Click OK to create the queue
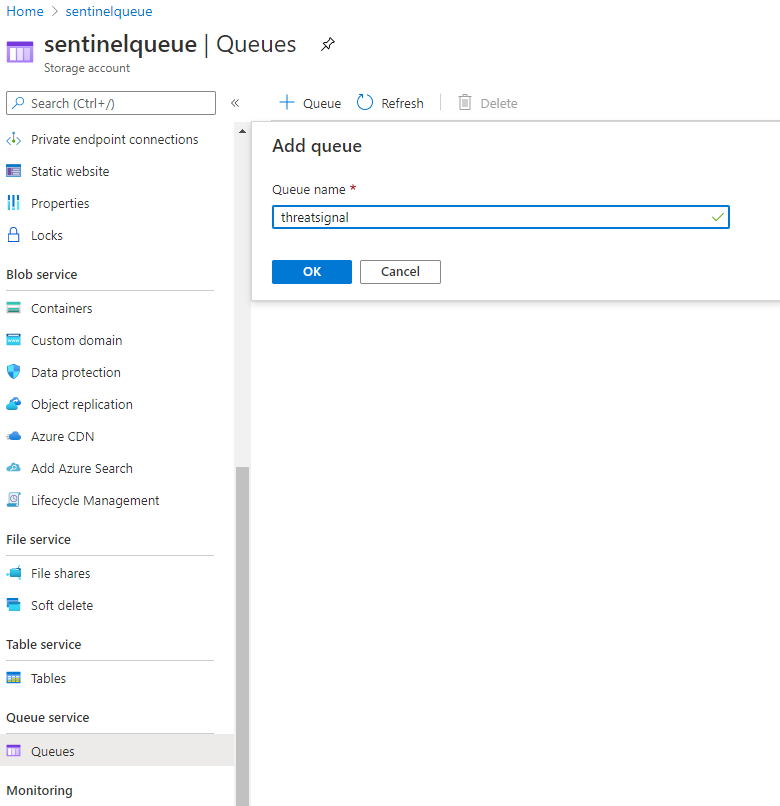Viewport: 780px width, 806px height. click(x=312, y=271)
